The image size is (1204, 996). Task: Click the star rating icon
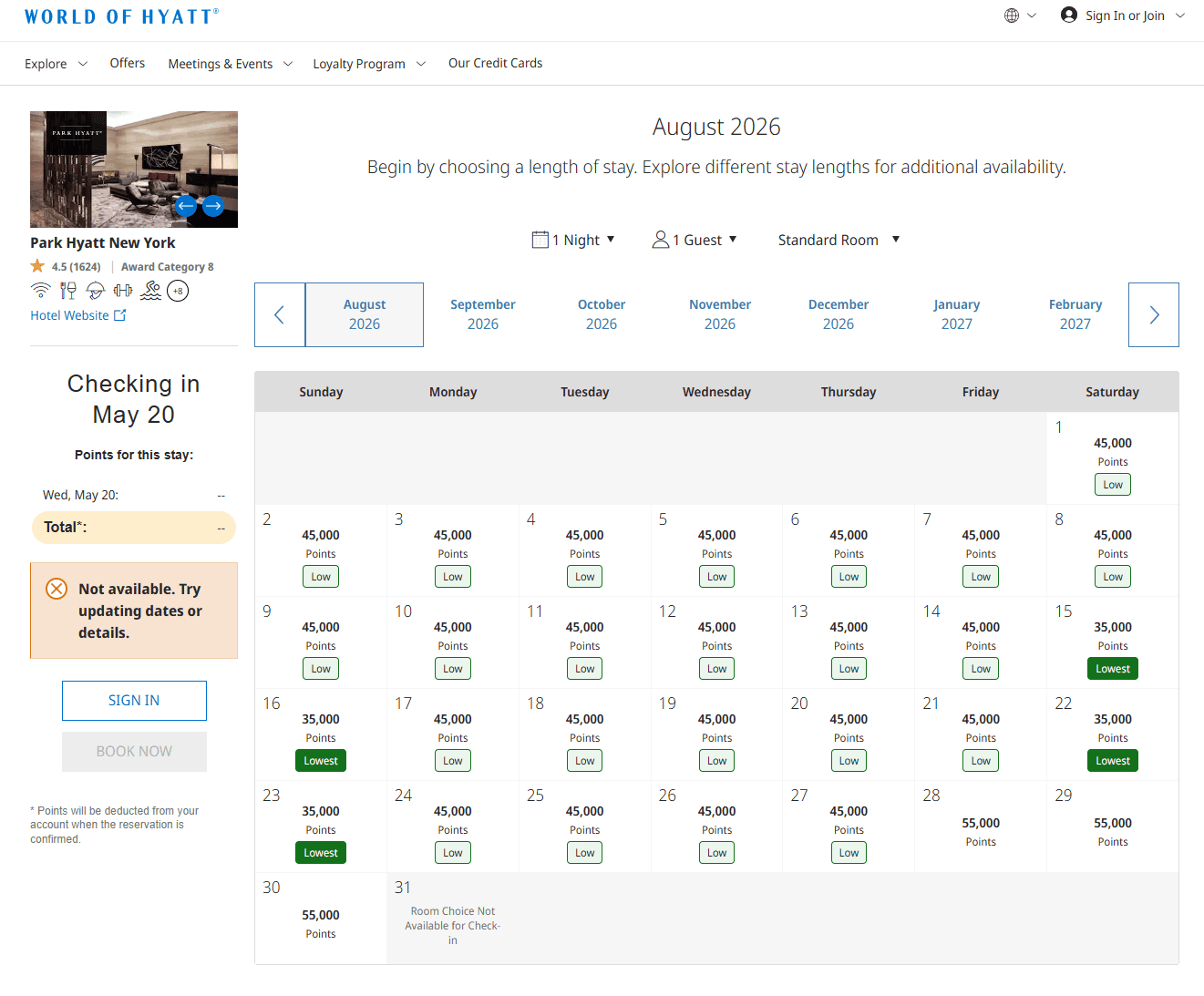coord(37,266)
